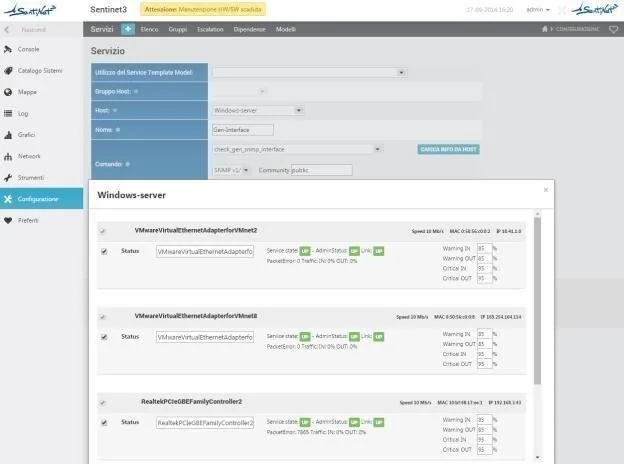Click the favorite heart icon in breadcrumb bar
The height and width of the screenshot is (464, 624).
click(614, 29)
